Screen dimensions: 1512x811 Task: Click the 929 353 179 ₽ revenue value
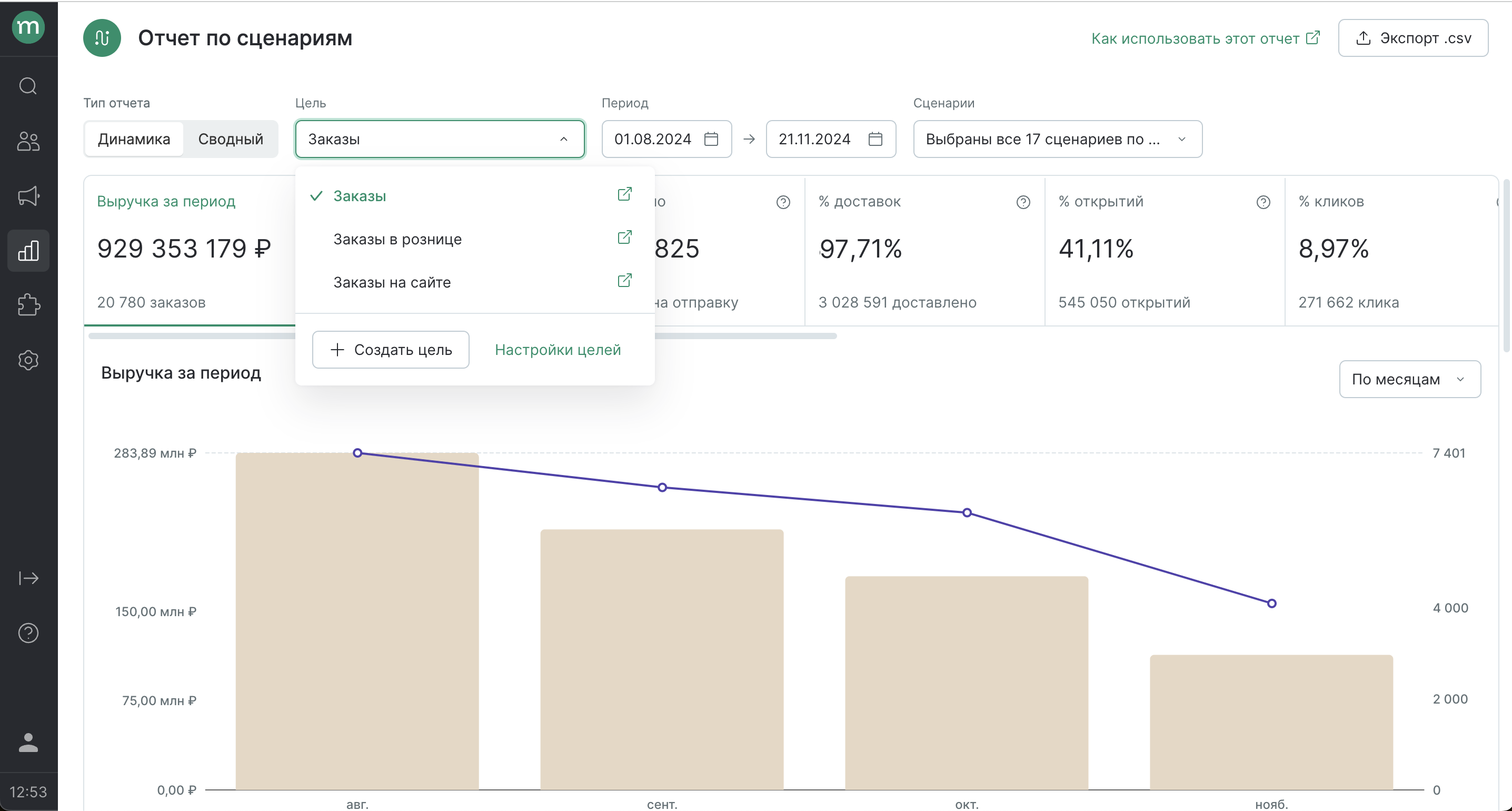point(184,249)
